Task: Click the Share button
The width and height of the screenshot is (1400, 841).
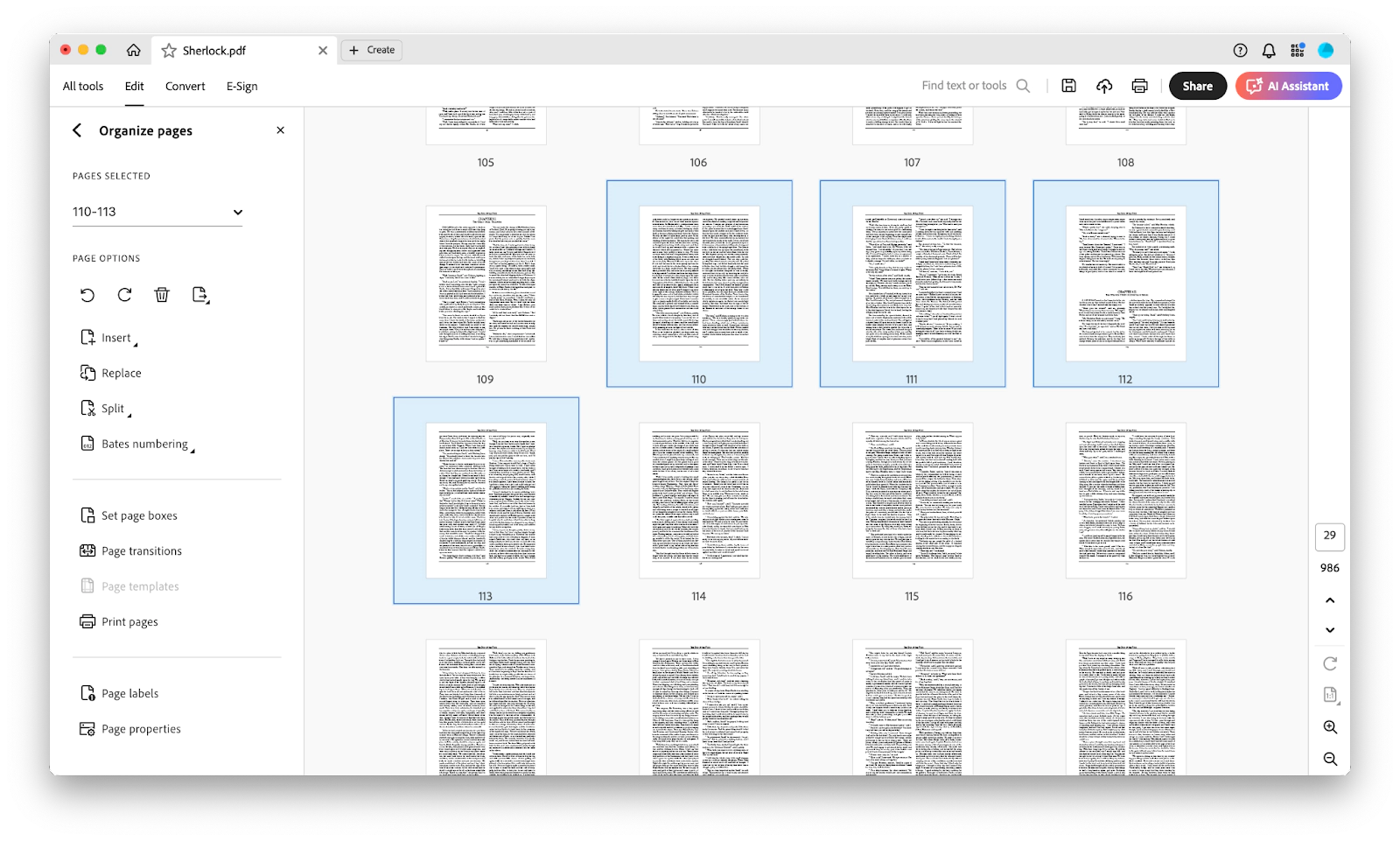Action: point(1198,86)
